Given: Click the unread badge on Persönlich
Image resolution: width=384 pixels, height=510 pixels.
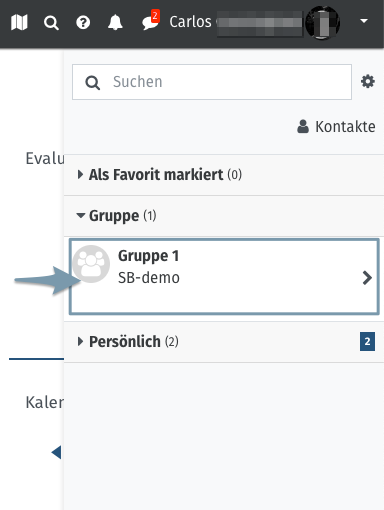Looking at the screenshot, I should click(x=367, y=341).
